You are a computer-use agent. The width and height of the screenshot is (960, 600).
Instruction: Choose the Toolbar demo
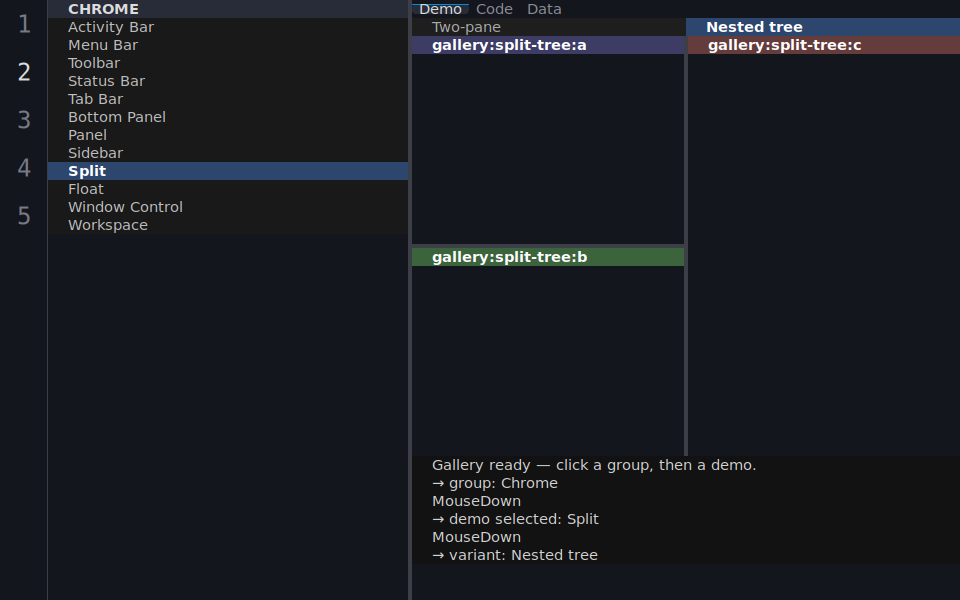pyautogui.click(x=228, y=63)
